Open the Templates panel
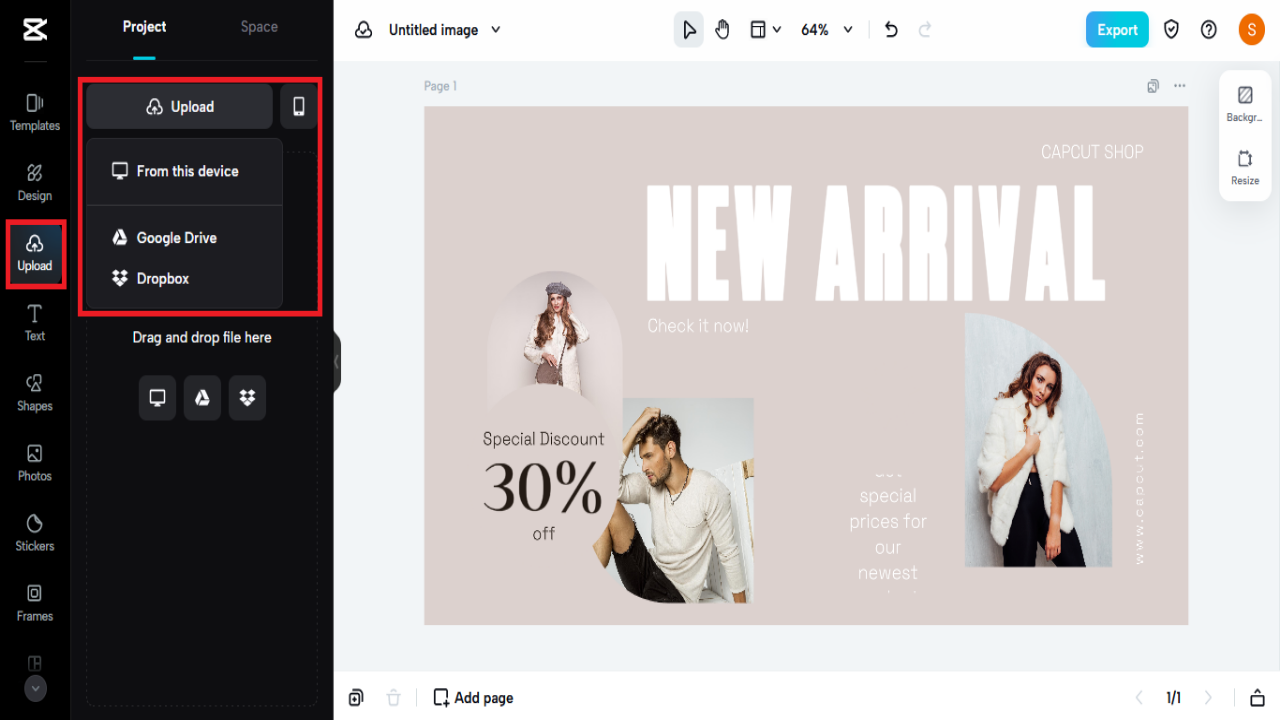 34,110
